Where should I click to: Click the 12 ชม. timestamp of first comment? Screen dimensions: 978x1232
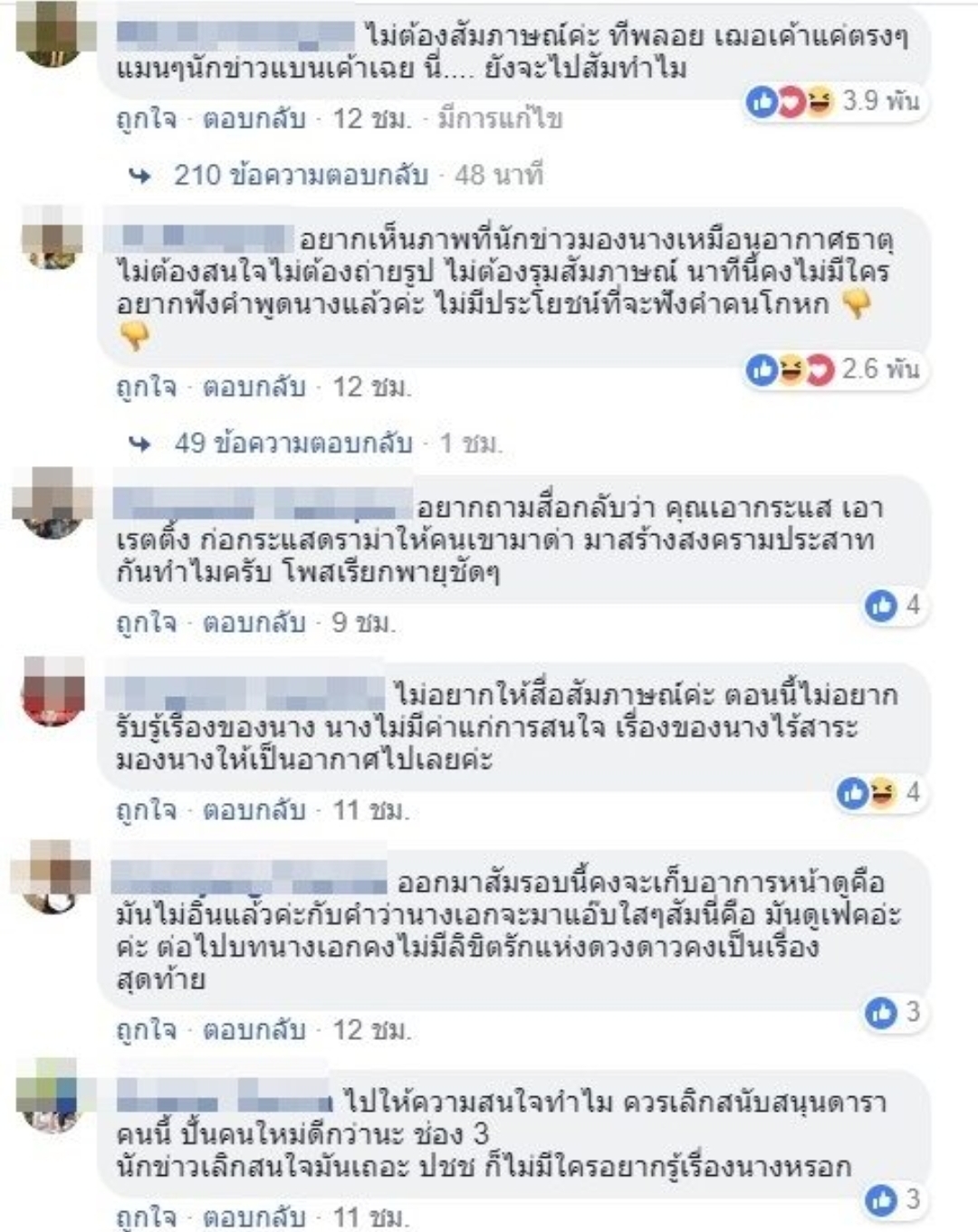point(371,119)
